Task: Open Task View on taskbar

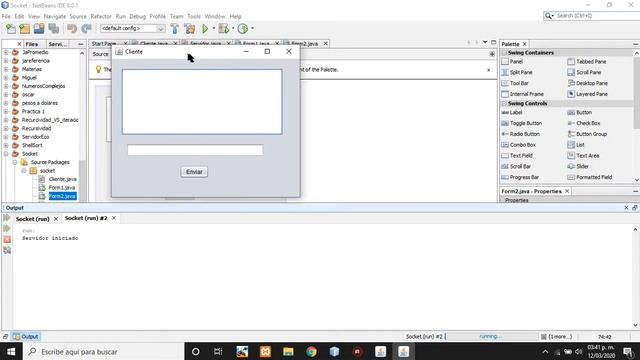Action: click(x=218, y=351)
